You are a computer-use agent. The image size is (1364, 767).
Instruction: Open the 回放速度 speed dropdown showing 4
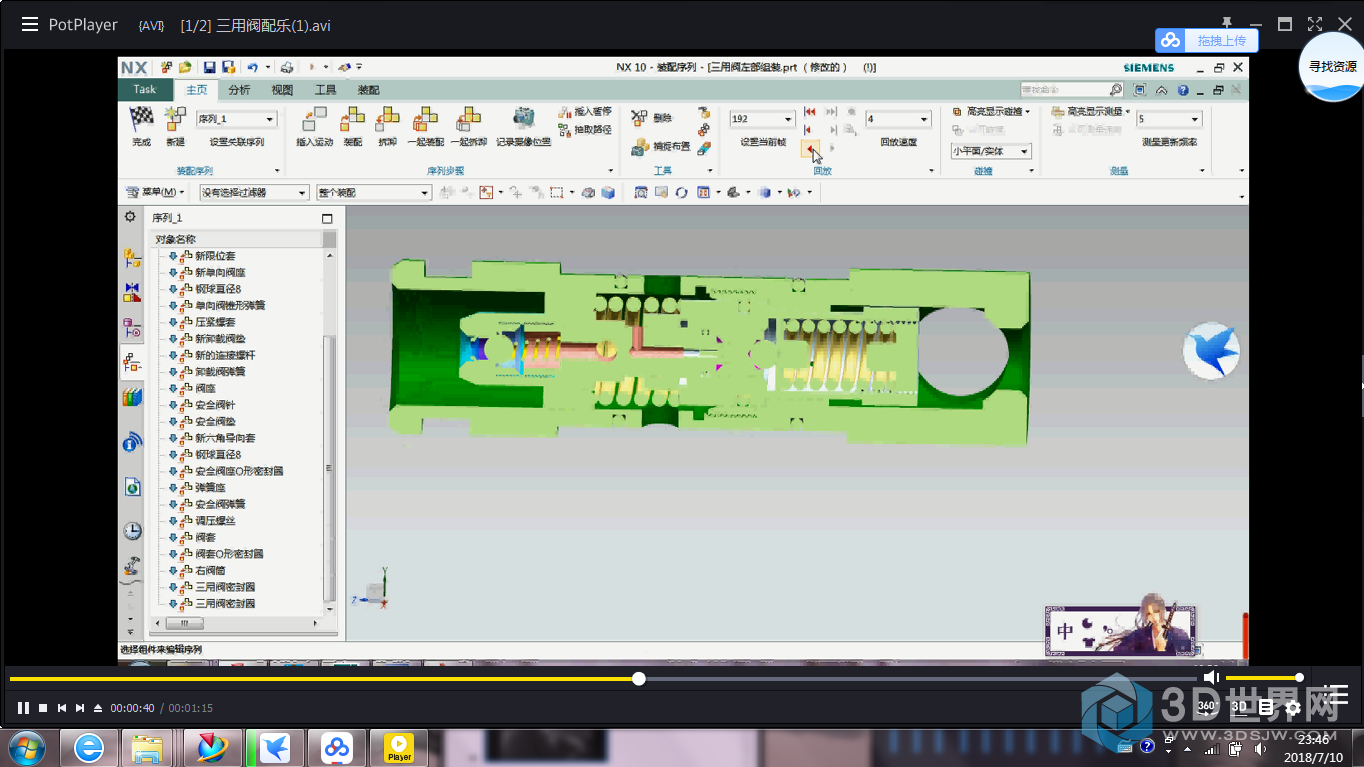[x=925, y=119]
